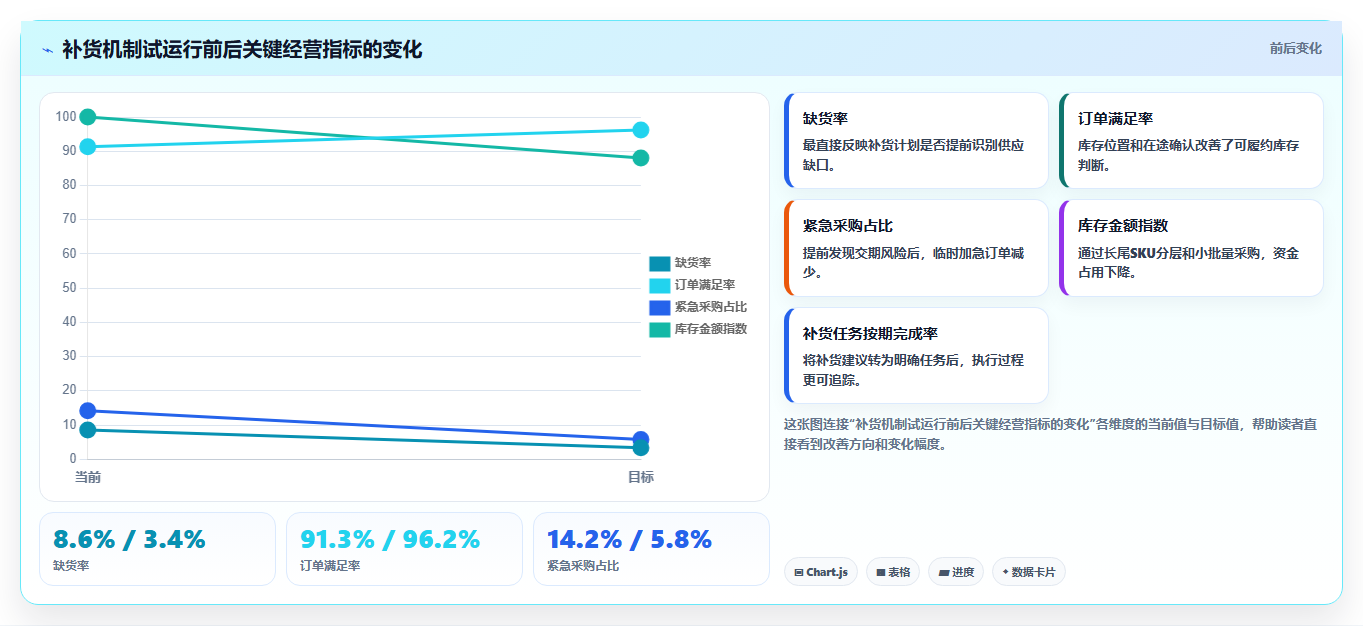Click the 当前 x-axis label
This screenshot has height=626, width=1363.
point(88,477)
